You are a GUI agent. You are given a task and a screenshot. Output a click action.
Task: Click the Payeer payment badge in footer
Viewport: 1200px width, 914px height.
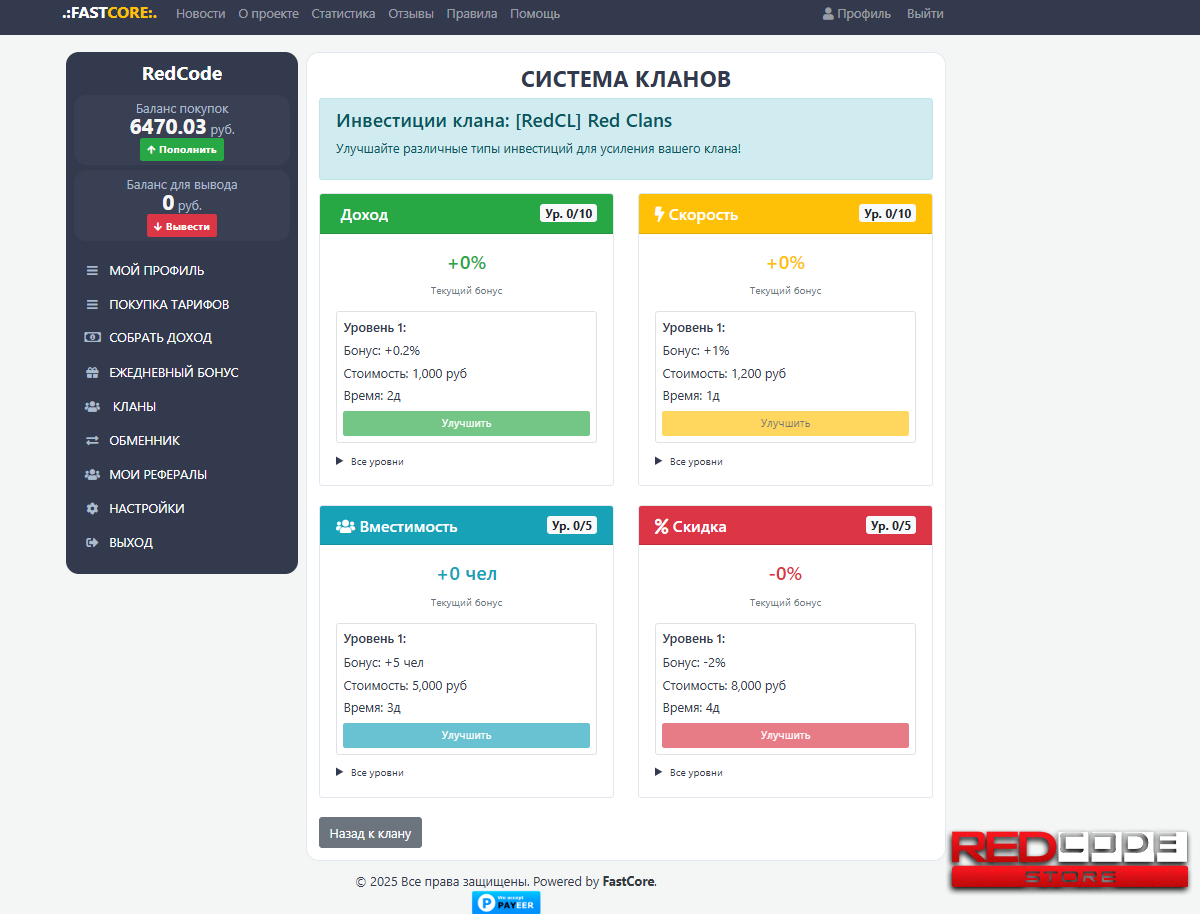tap(506, 902)
